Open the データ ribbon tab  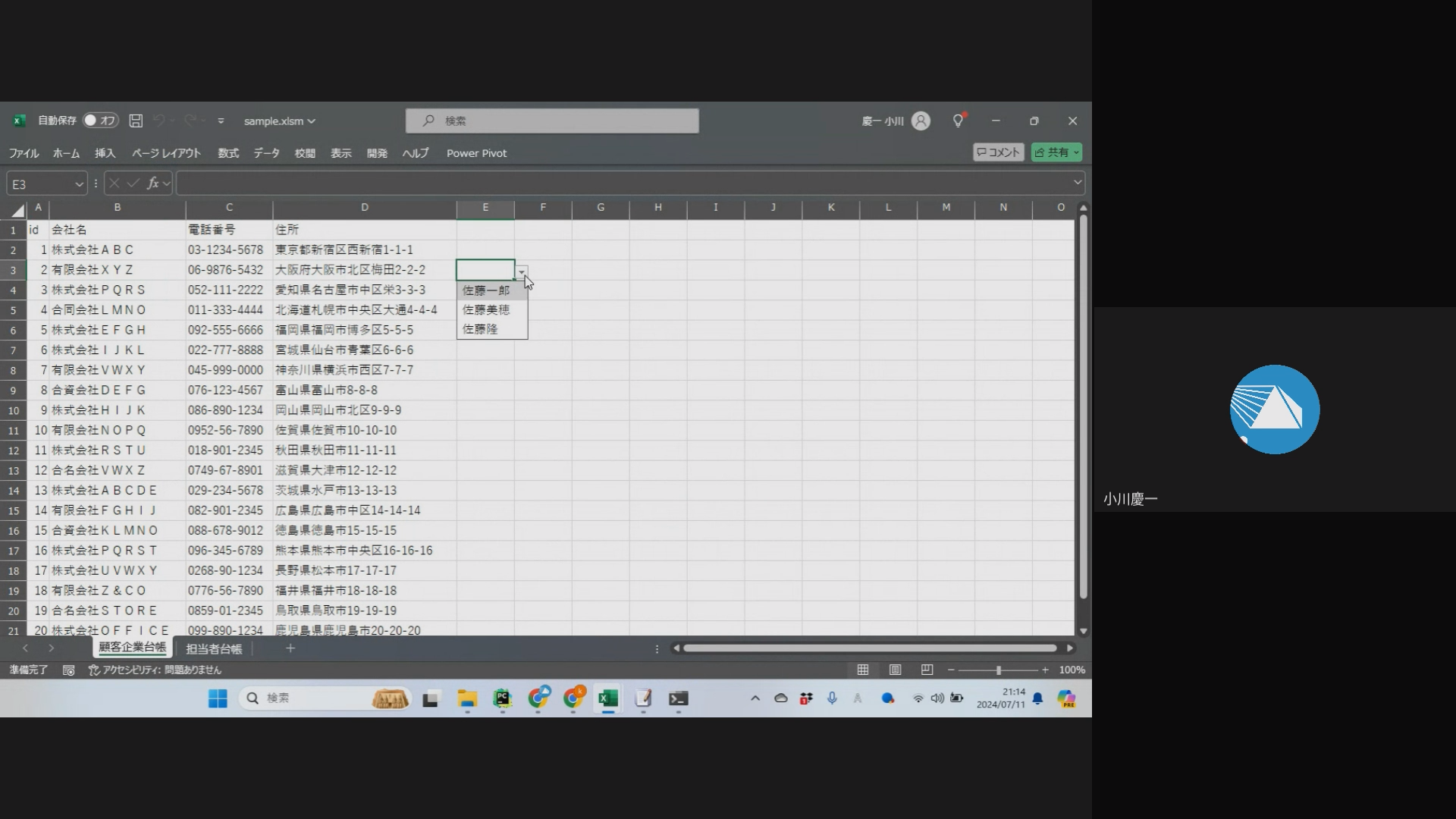tap(266, 153)
